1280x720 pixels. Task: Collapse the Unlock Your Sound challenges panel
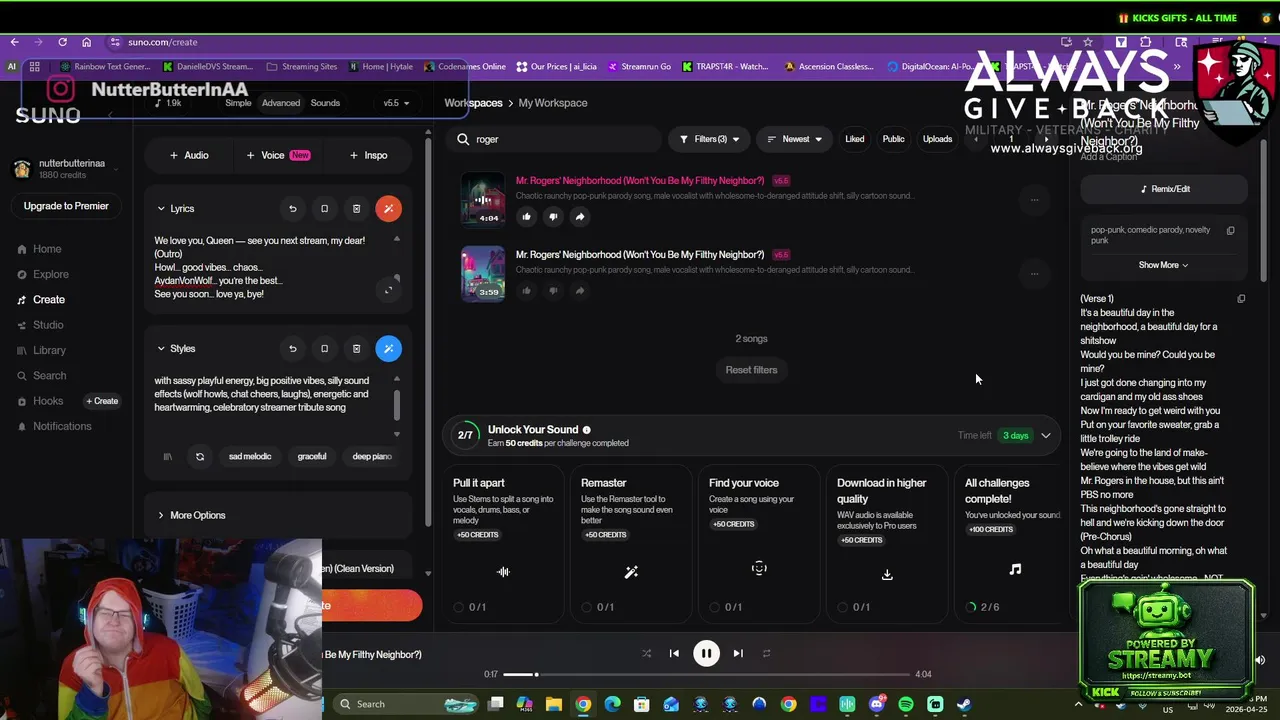coord(1046,435)
